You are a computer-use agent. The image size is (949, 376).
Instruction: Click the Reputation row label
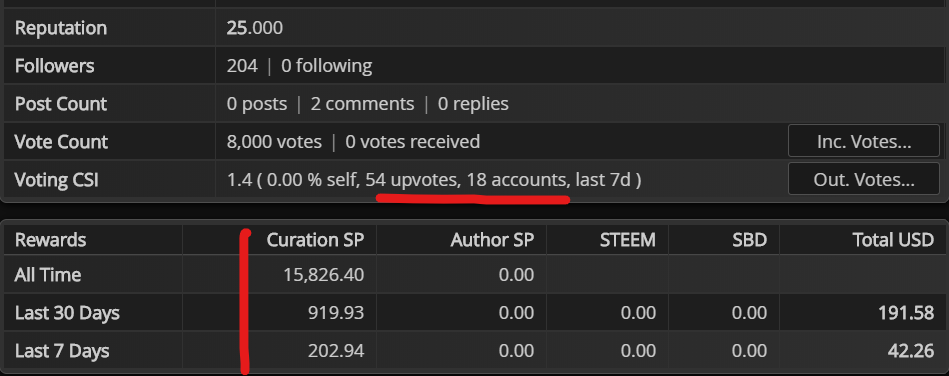61,28
